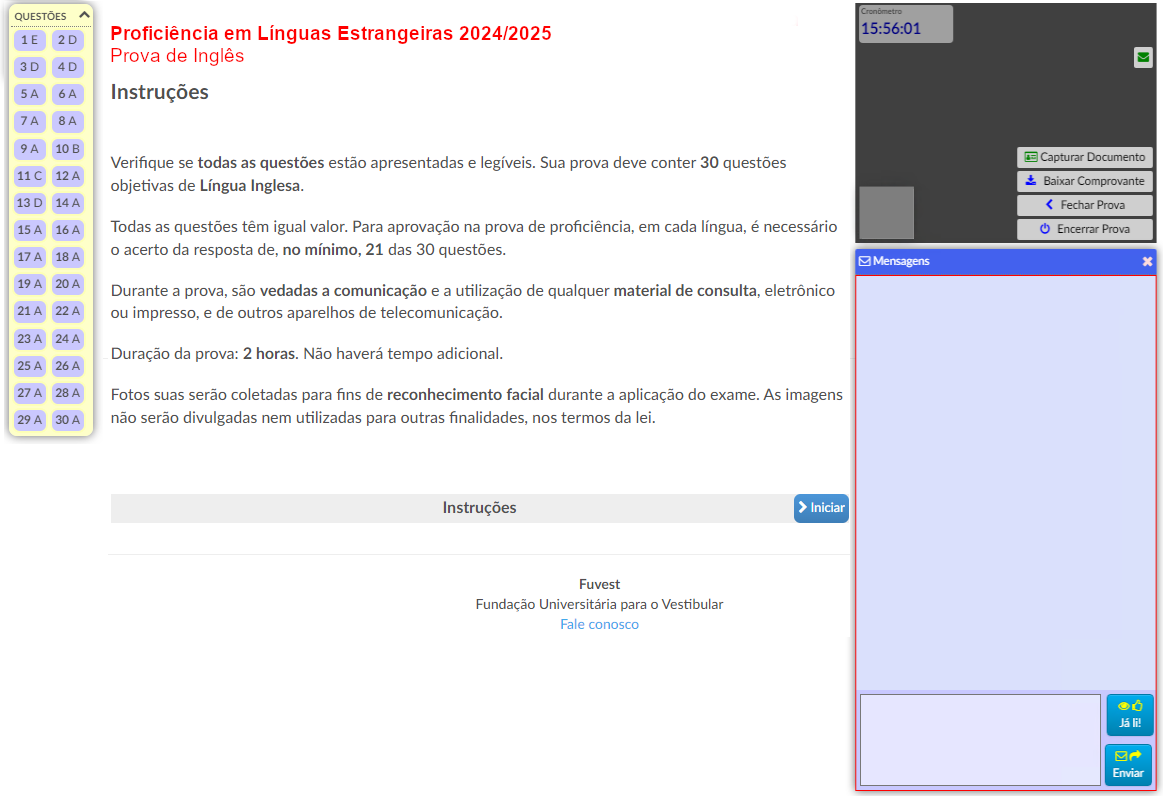Go to question 1 E
The height and width of the screenshot is (796, 1163).
pos(30,40)
